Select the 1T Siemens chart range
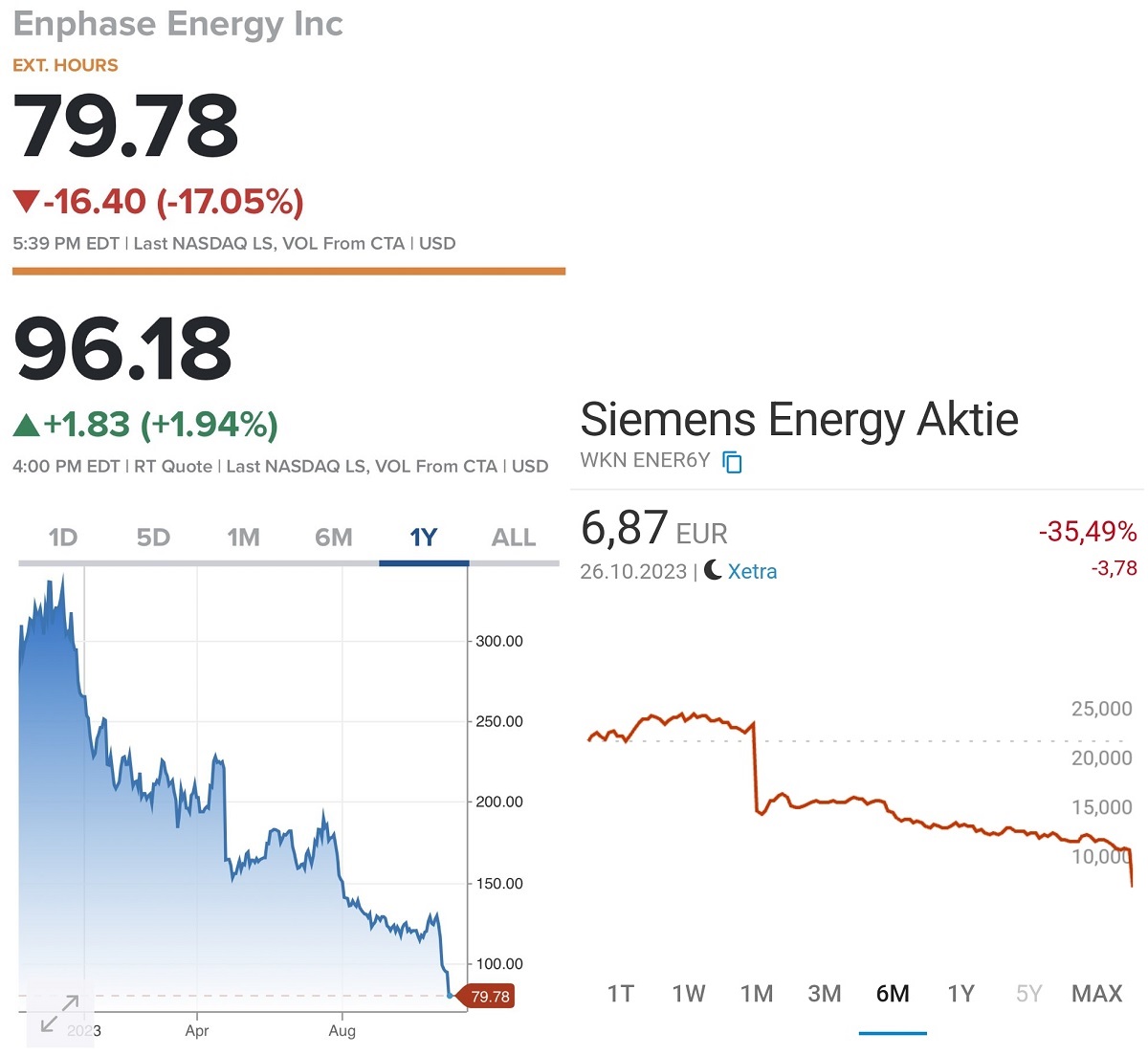Screen dimensions: 1148x1055 (x=621, y=994)
